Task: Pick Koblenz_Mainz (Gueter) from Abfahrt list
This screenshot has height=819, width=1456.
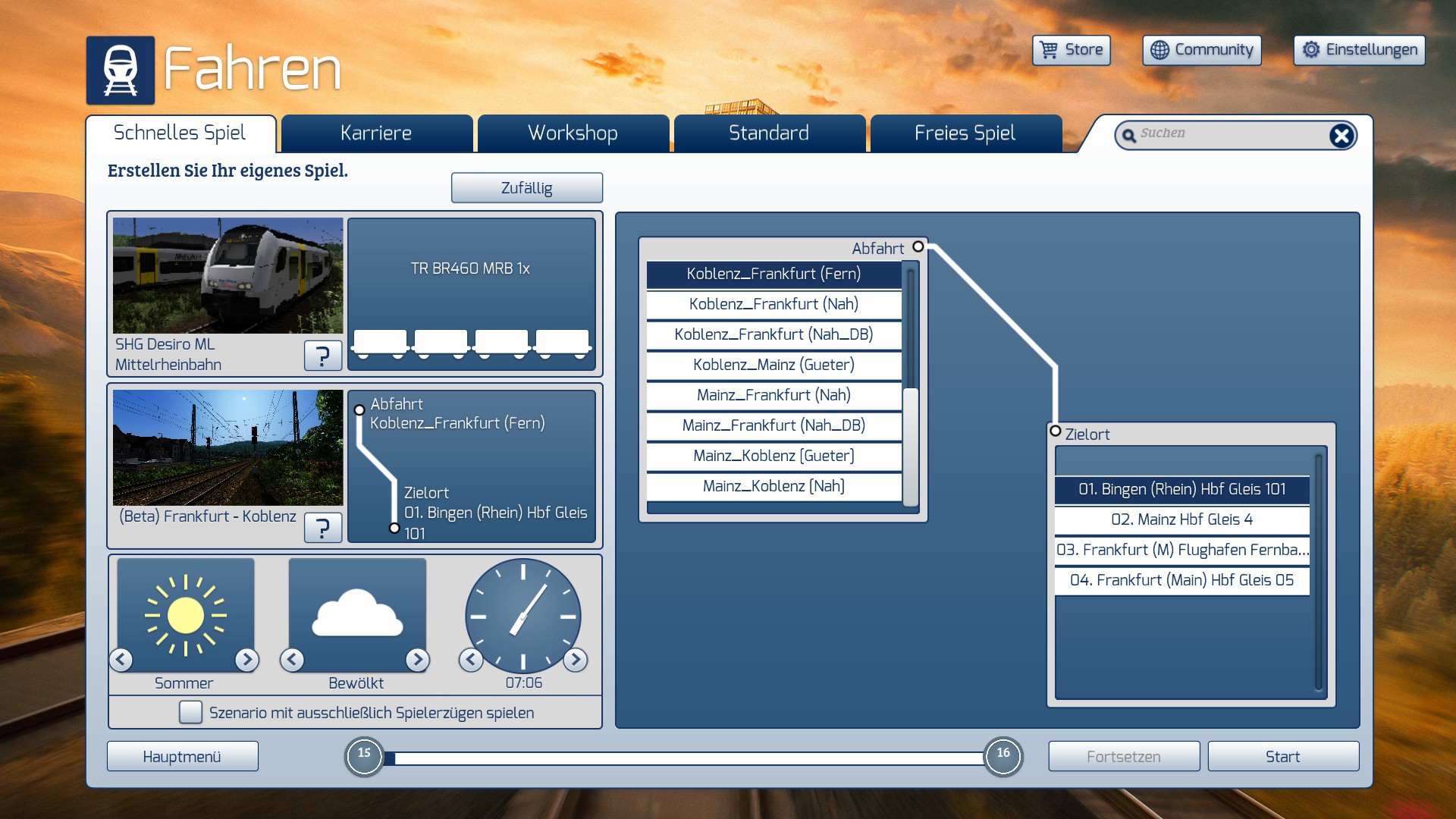Action: [773, 365]
